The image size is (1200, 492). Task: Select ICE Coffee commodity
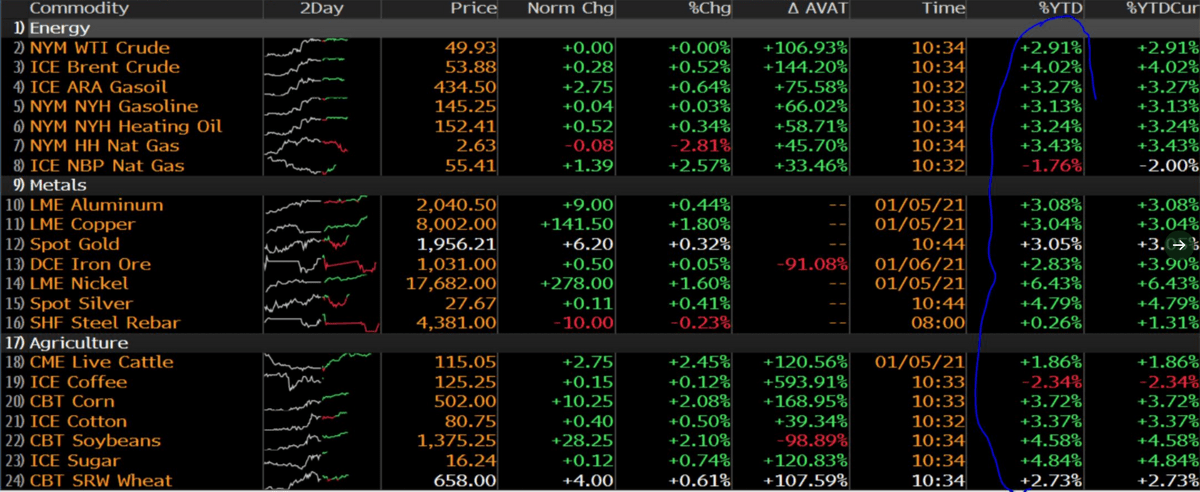pyautogui.click(x=79, y=382)
